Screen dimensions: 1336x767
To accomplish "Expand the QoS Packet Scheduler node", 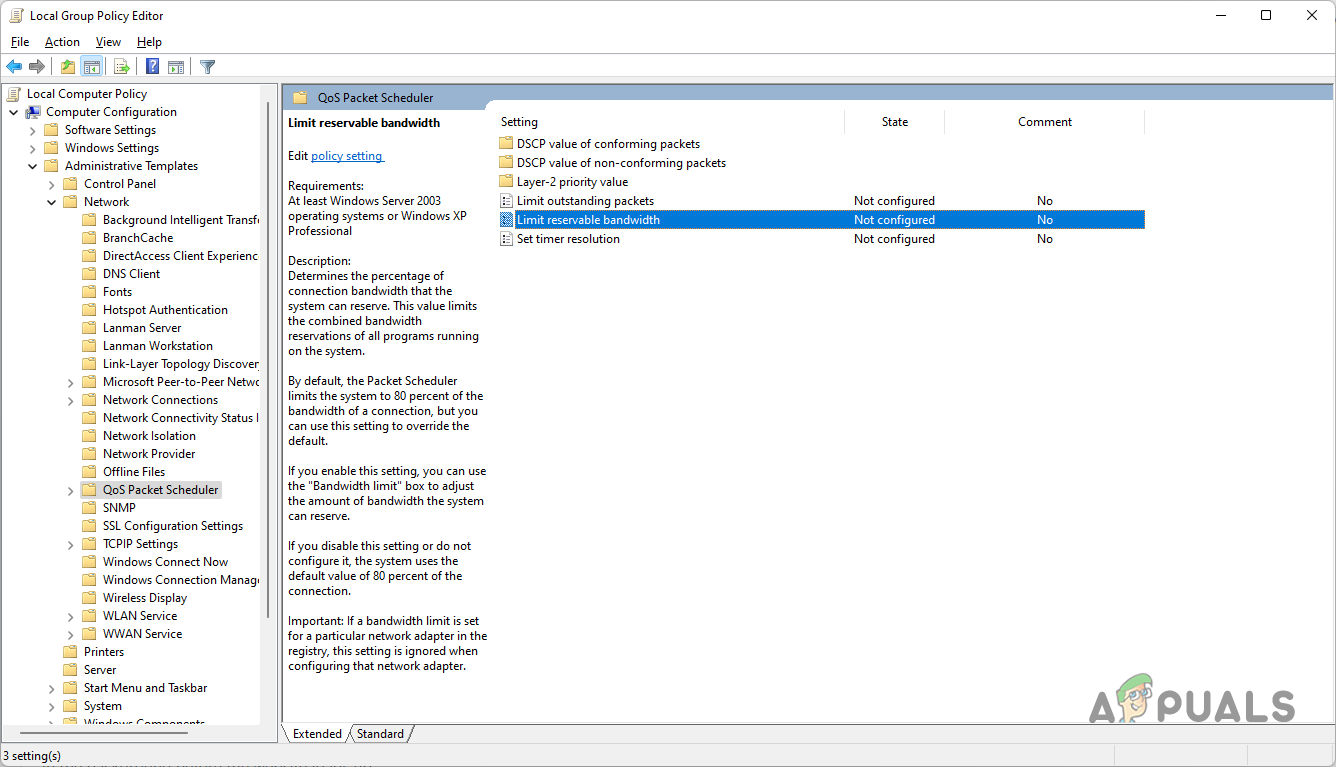I will click(x=71, y=490).
